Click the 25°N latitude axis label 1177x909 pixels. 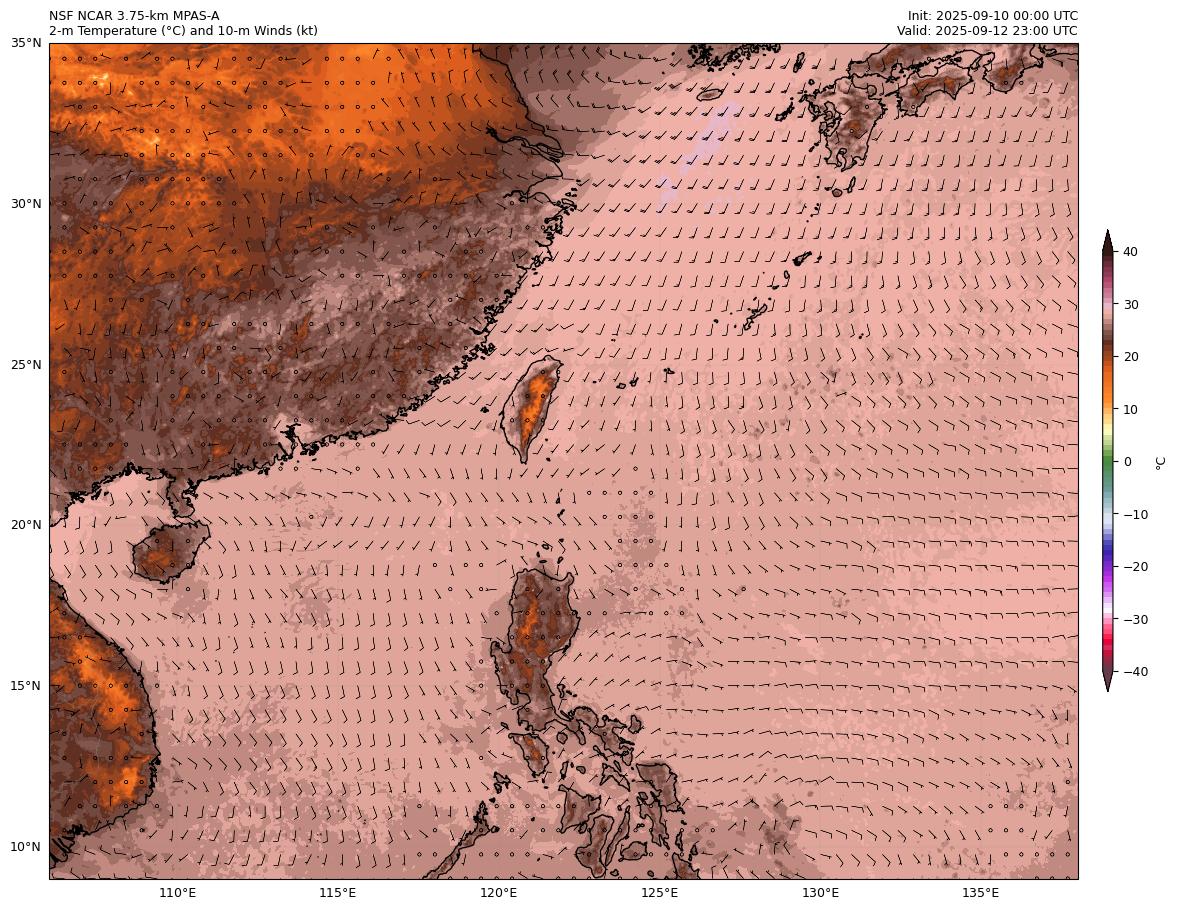26,365
